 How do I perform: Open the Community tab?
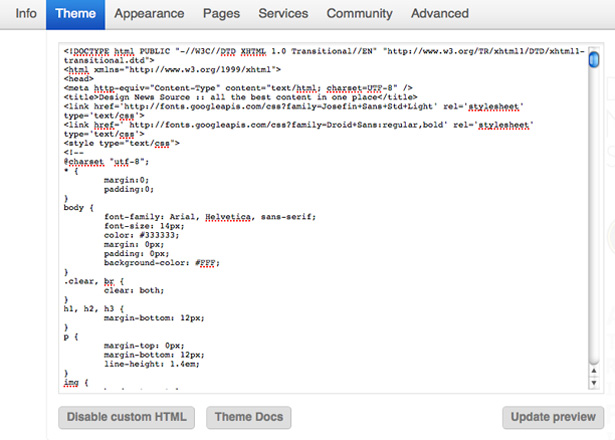[x=359, y=14]
